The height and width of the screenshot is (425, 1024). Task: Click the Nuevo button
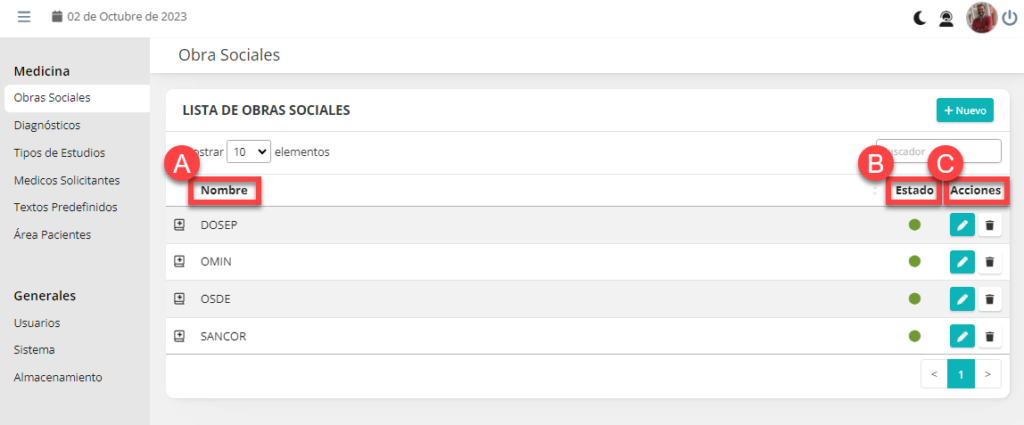point(965,110)
